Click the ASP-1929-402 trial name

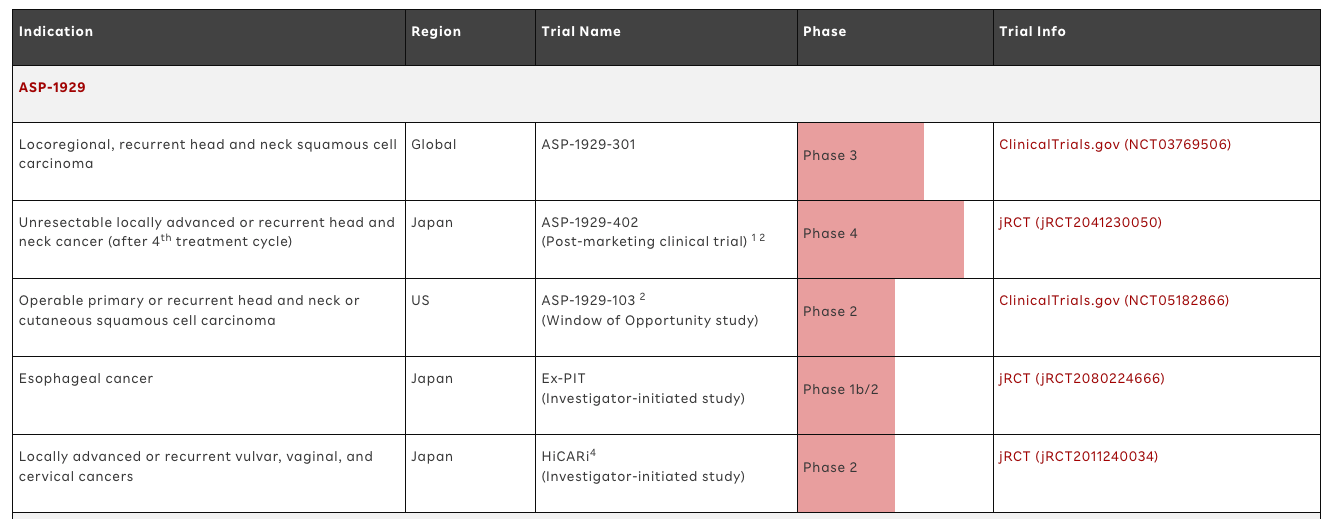click(x=590, y=223)
